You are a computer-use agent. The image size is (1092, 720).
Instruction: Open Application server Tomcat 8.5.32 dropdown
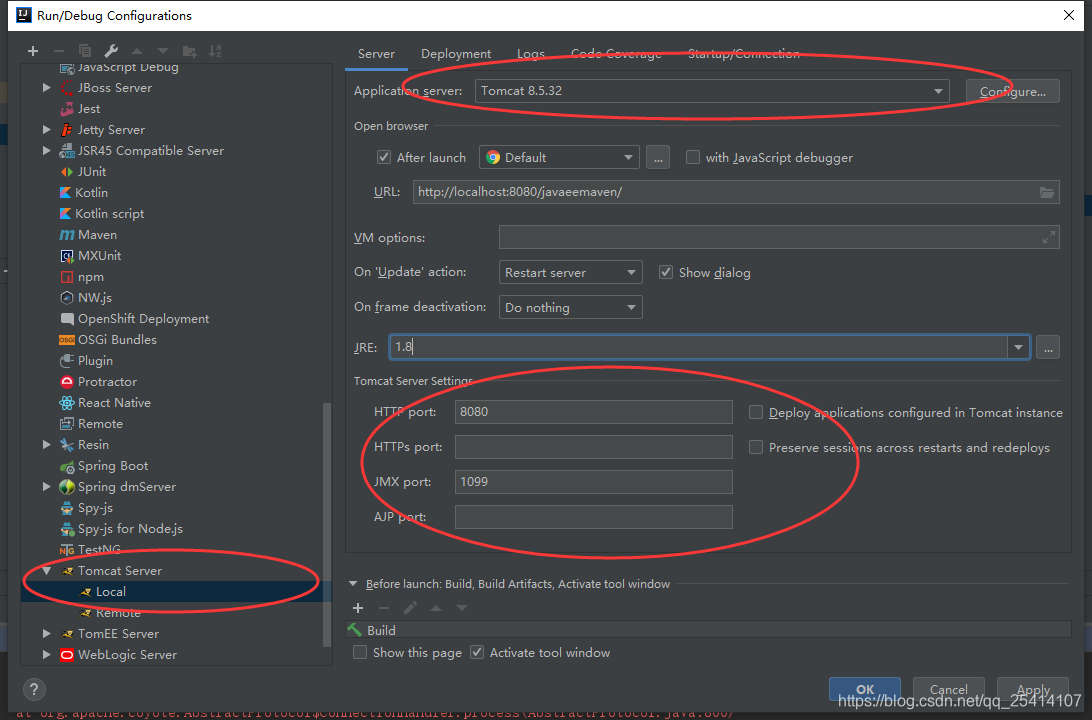click(712, 91)
